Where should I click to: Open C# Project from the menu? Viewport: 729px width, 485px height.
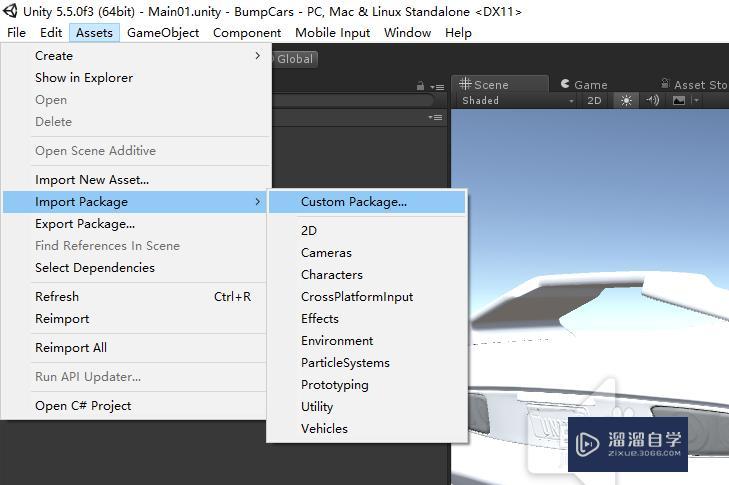(135, 406)
